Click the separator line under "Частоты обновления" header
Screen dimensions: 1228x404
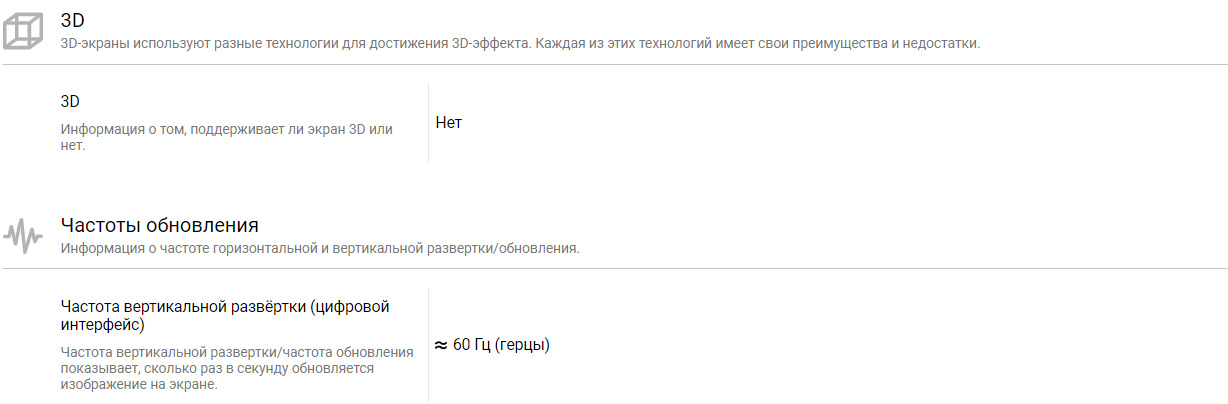point(614,268)
